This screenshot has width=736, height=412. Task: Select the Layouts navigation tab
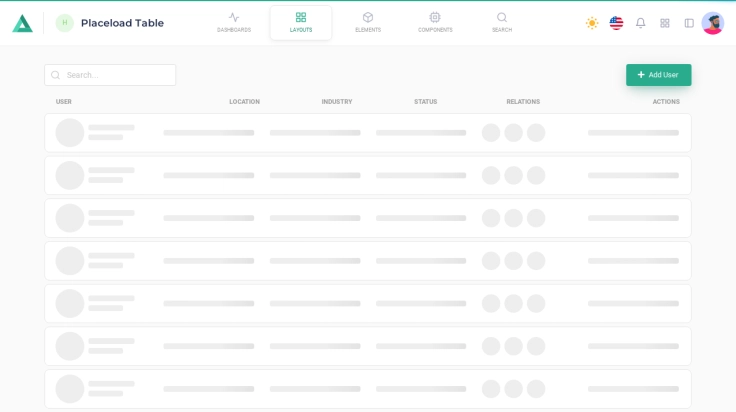coord(301,22)
